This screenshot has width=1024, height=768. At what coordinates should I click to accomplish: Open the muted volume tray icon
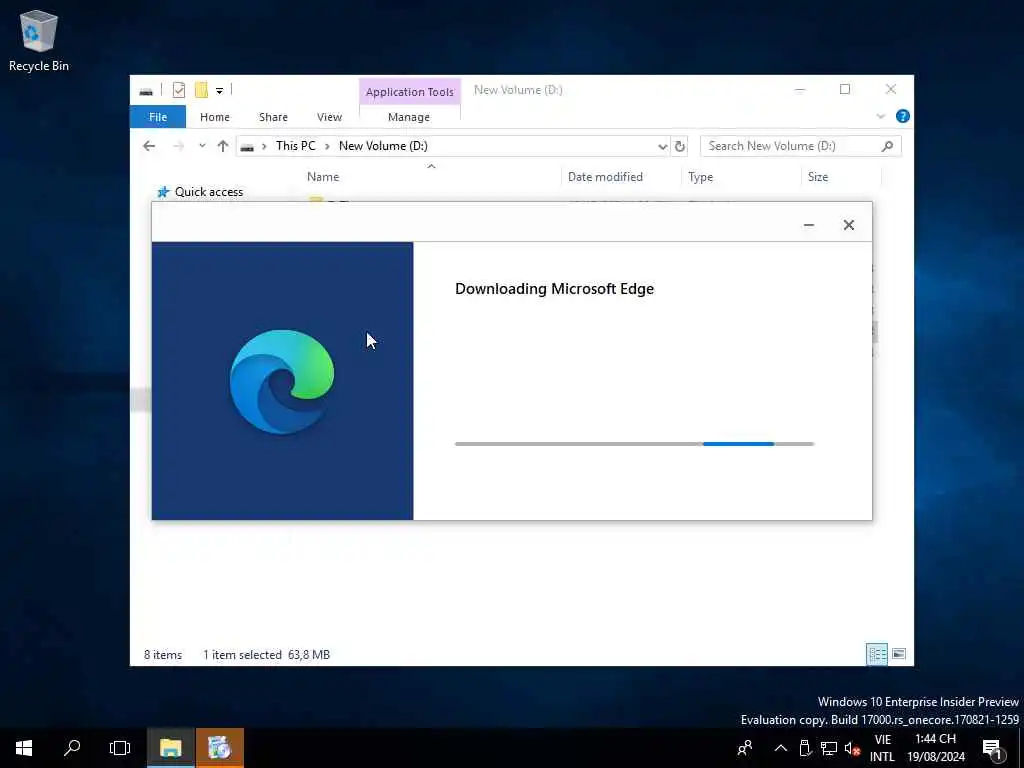point(852,748)
